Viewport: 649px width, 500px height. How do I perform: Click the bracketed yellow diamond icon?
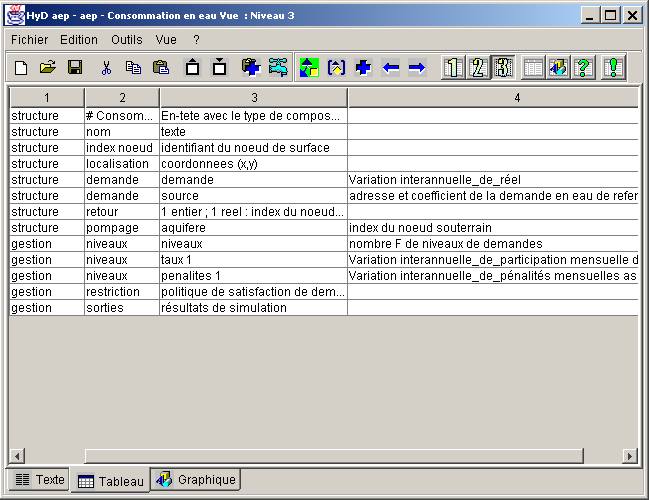coord(336,67)
